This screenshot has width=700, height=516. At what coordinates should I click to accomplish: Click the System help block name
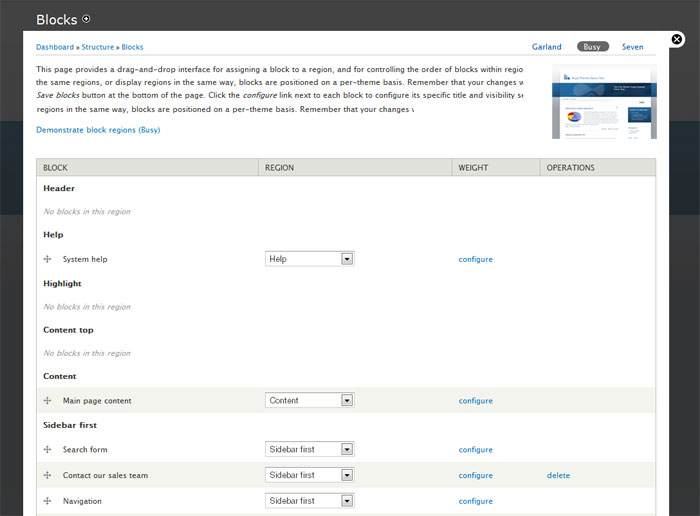[85, 259]
